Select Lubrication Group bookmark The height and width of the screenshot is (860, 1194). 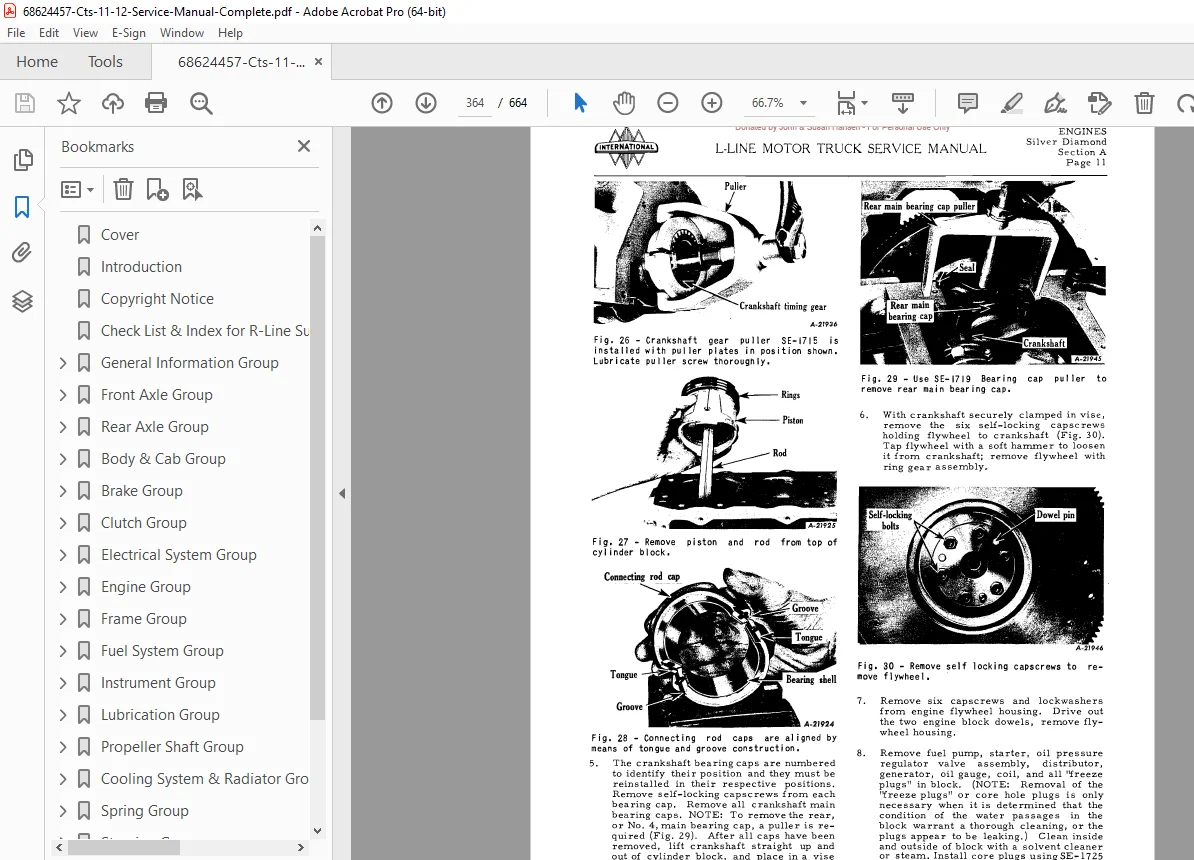click(161, 715)
